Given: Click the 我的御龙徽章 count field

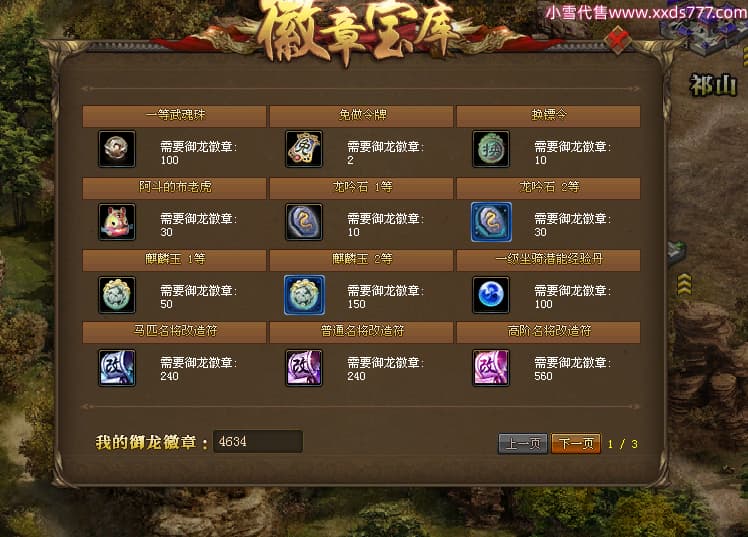Looking at the screenshot, I should click(x=258, y=441).
